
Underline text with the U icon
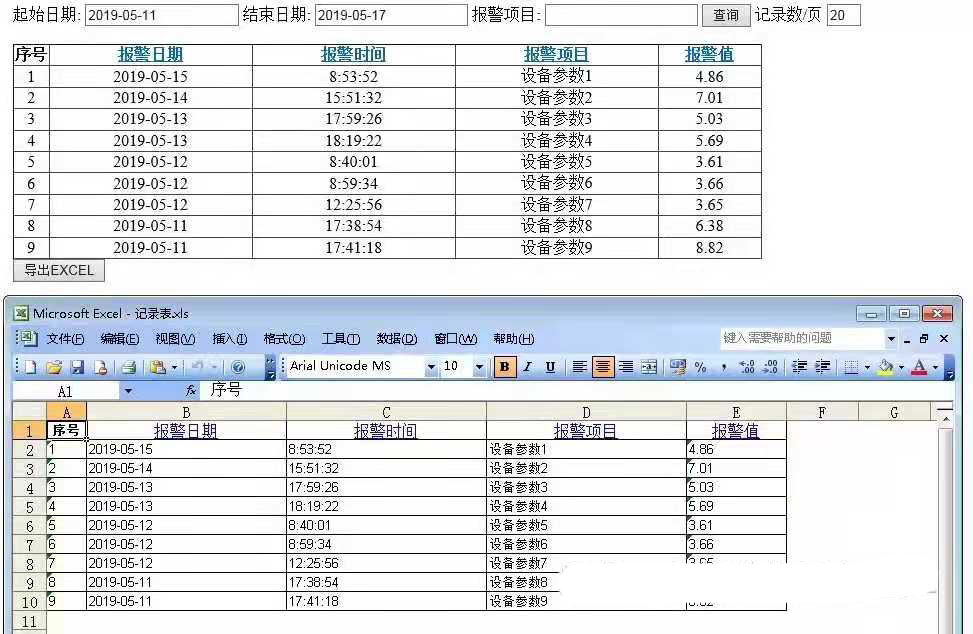pos(550,367)
